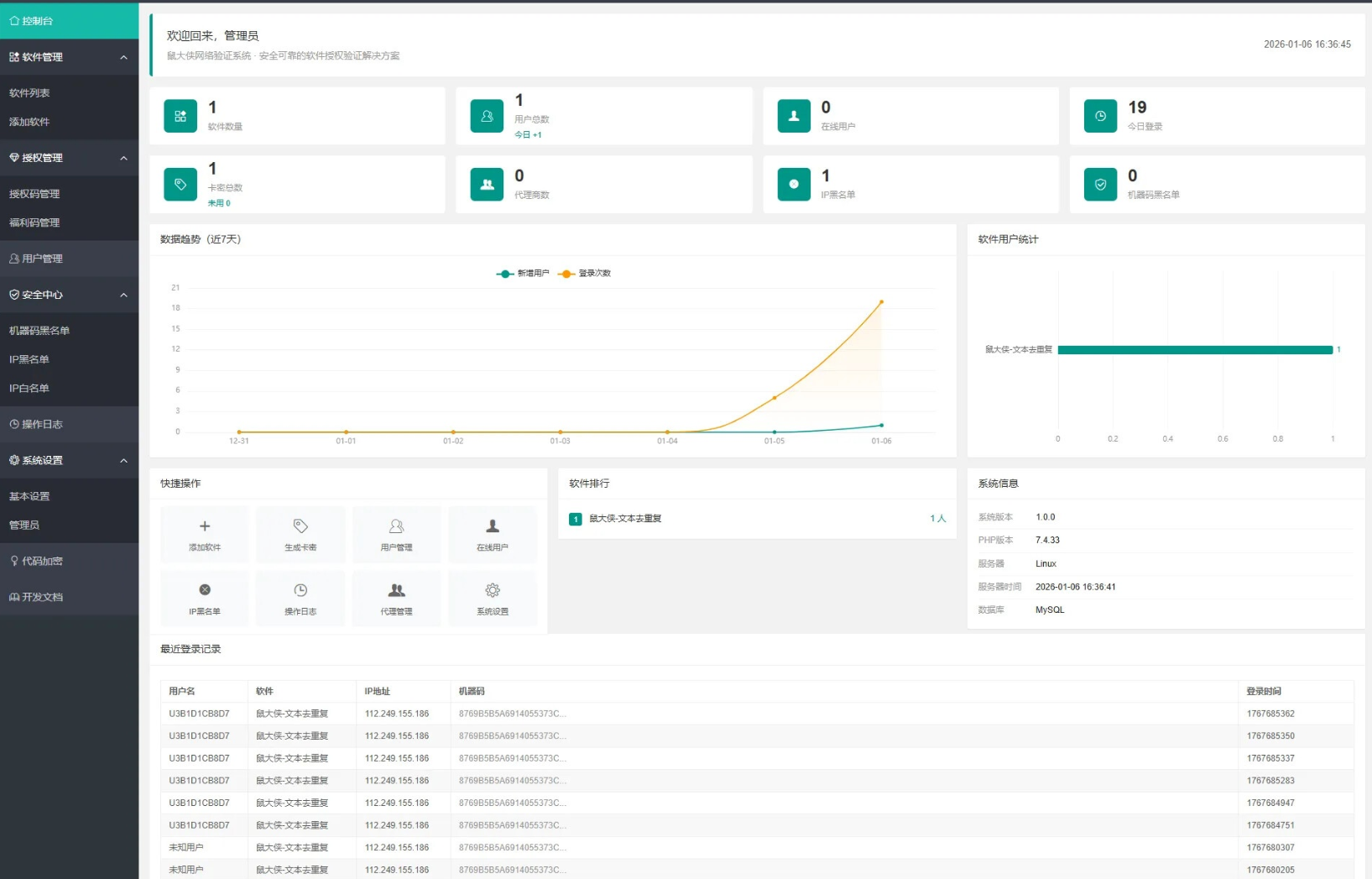Screen dimensions: 1372x879
Task: Open 操作日志 clock icon shortcut
Action: pyautogui.click(x=300, y=590)
